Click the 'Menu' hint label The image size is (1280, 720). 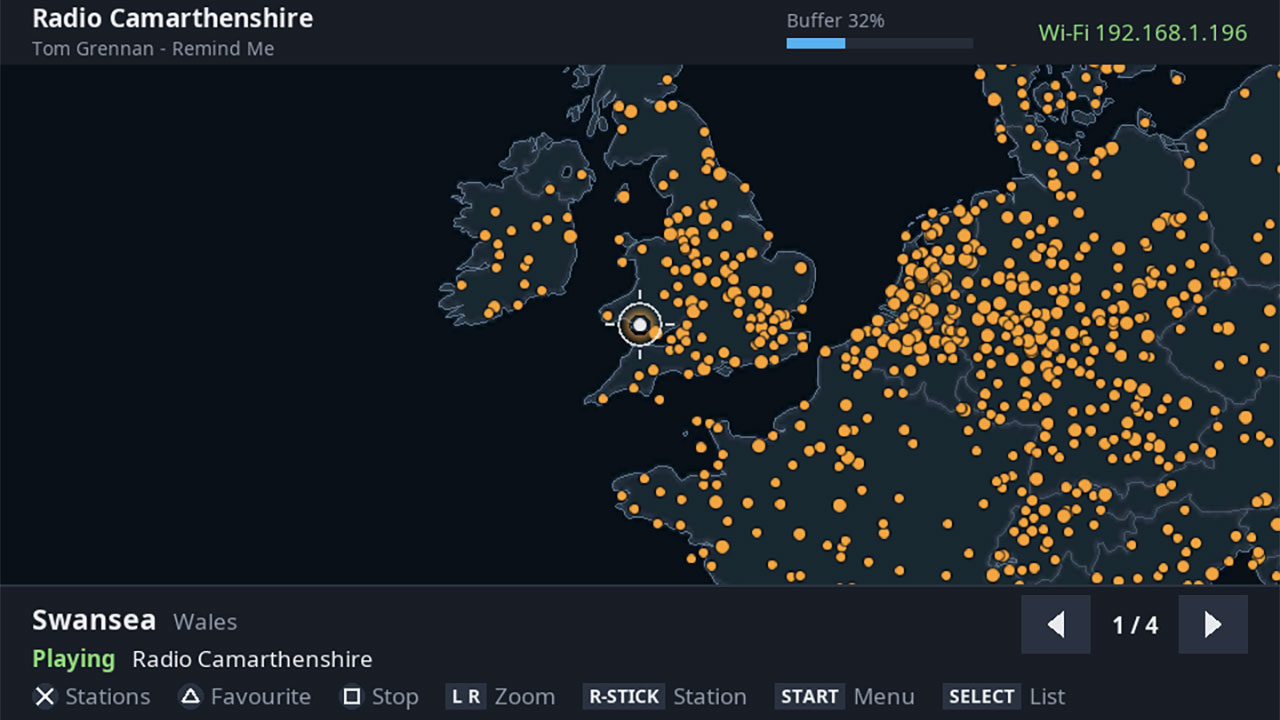tap(884, 696)
